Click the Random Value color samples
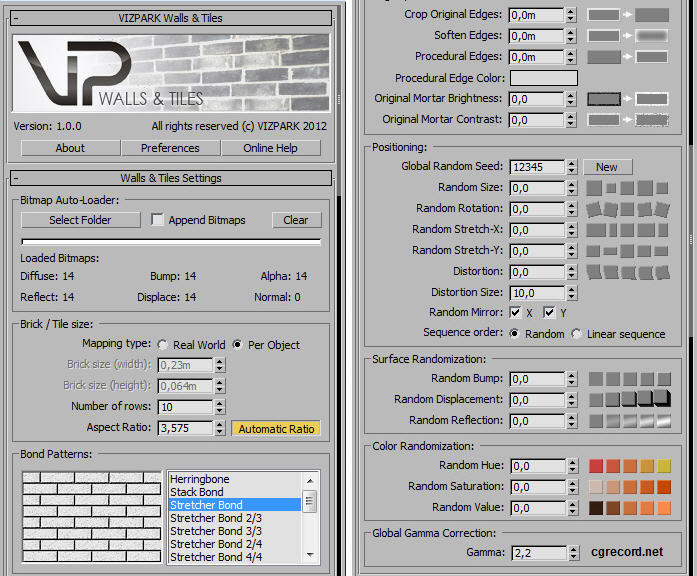697x576 pixels. tap(630, 508)
